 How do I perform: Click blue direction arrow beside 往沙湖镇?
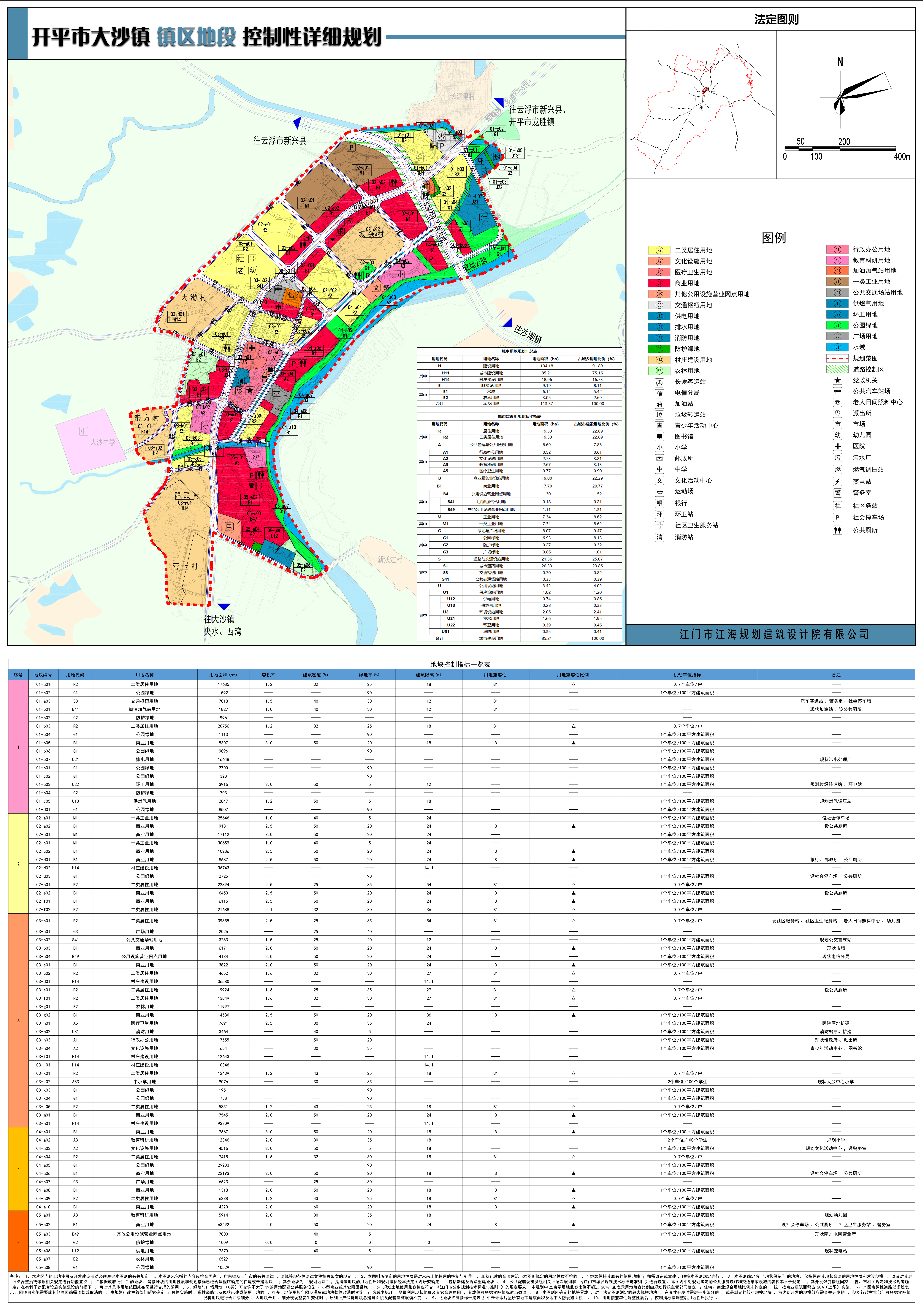point(507,322)
